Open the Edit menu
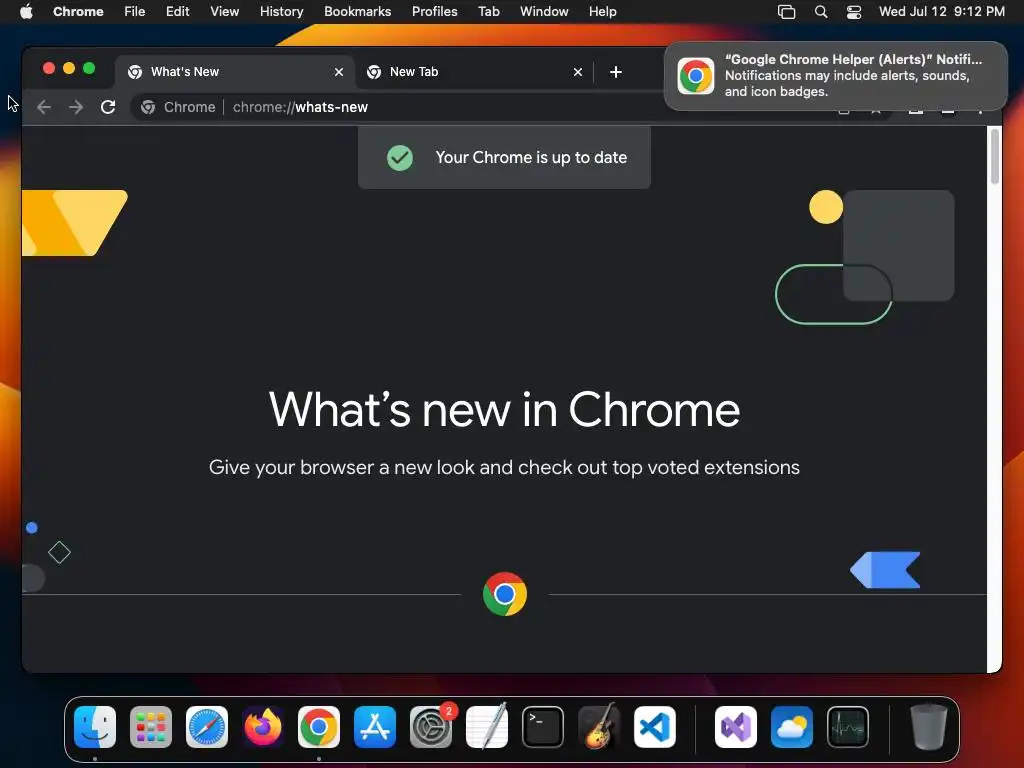Image resolution: width=1024 pixels, height=768 pixels. point(177,12)
